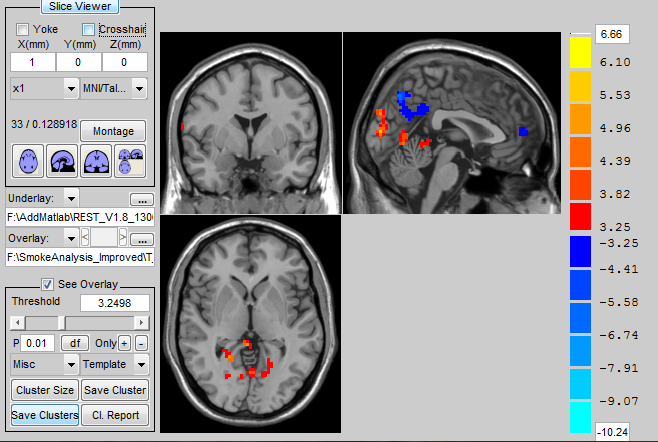
Task: Click the sagittal brain slice image
Action: click(452, 123)
